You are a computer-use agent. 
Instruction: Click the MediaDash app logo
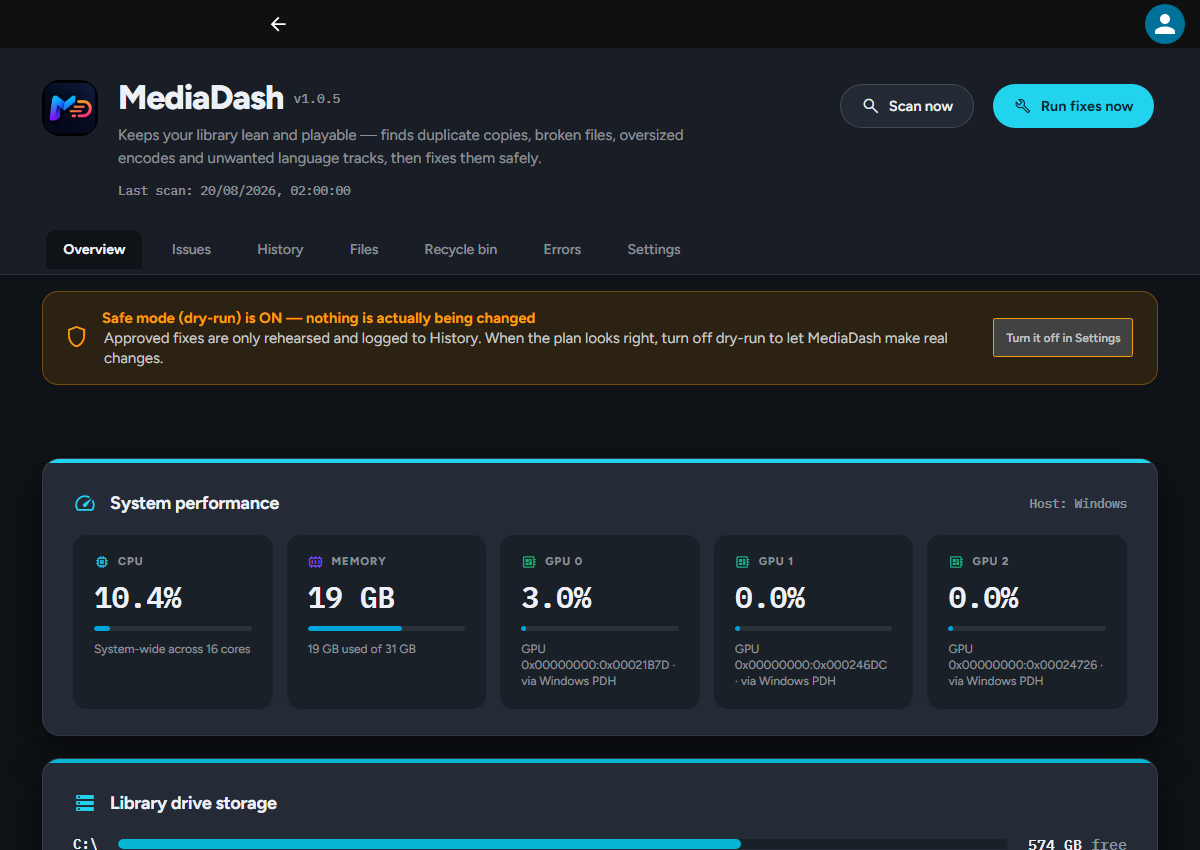tap(70, 108)
